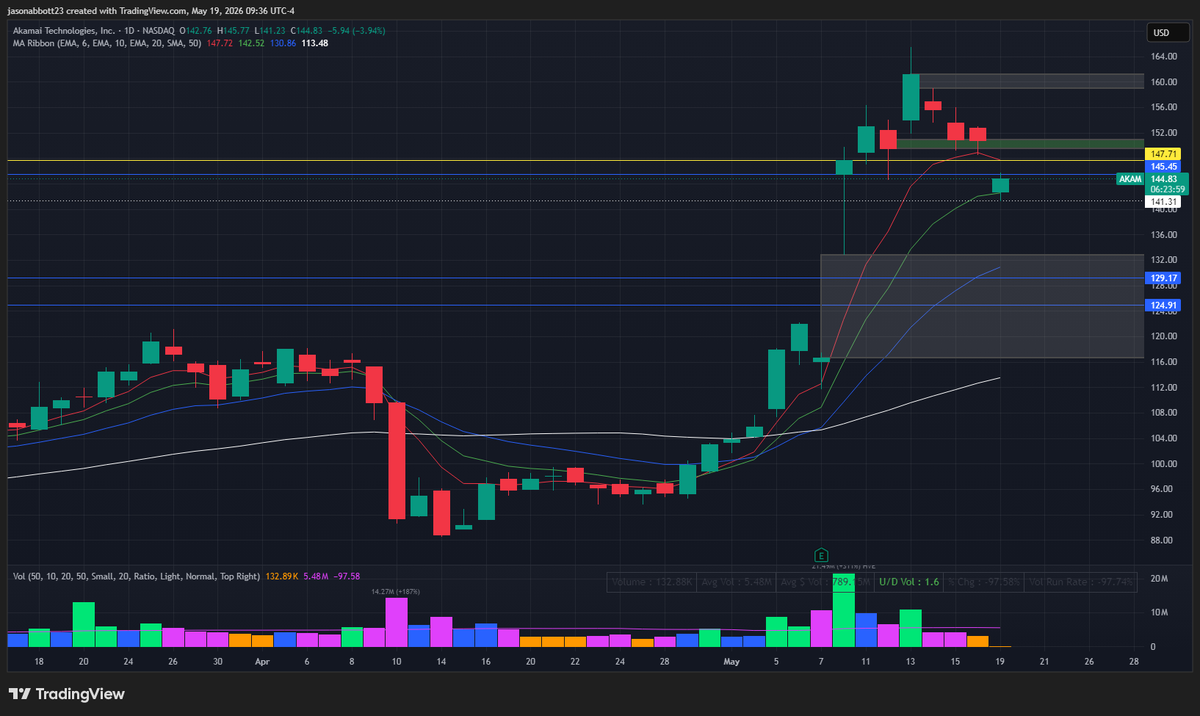Screen dimensions: 1200x716
Task: Click the May label on time axis
Action: pyautogui.click(x=732, y=661)
